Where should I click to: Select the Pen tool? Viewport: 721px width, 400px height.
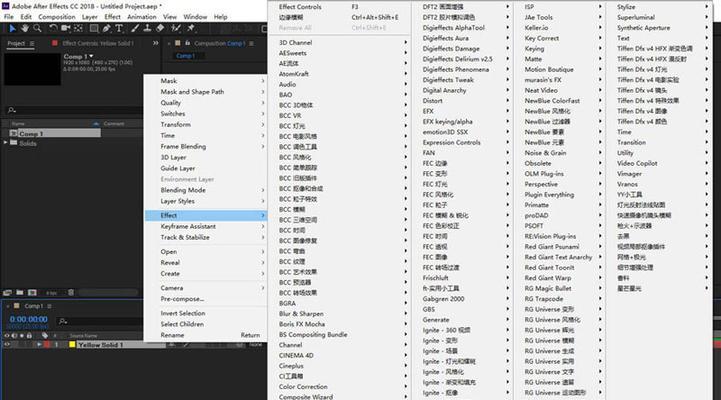pos(106,29)
